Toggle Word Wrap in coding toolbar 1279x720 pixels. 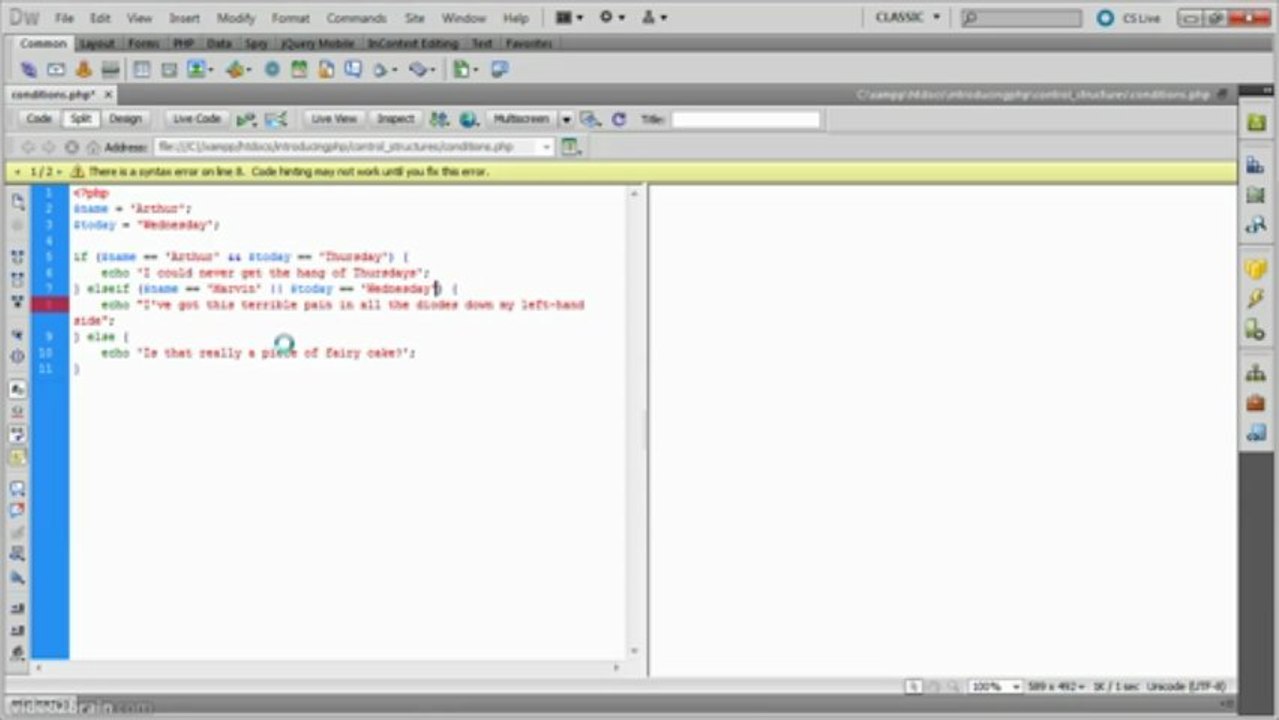(x=18, y=434)
